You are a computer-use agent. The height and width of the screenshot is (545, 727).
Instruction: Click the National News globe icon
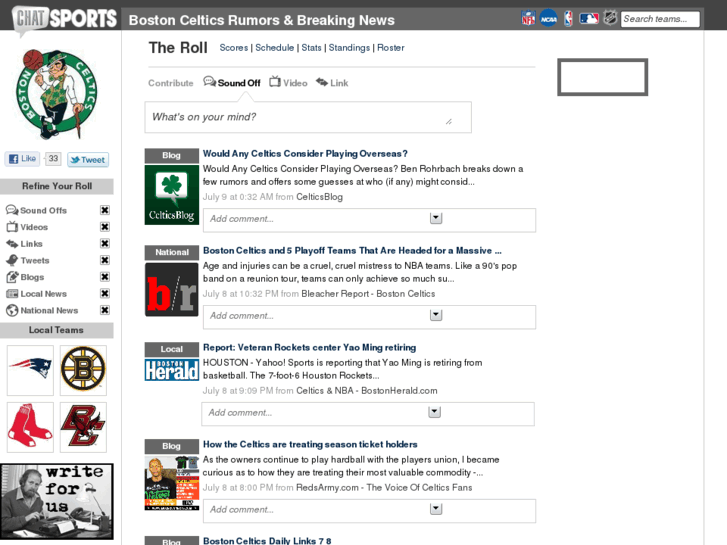pos(12,310)
